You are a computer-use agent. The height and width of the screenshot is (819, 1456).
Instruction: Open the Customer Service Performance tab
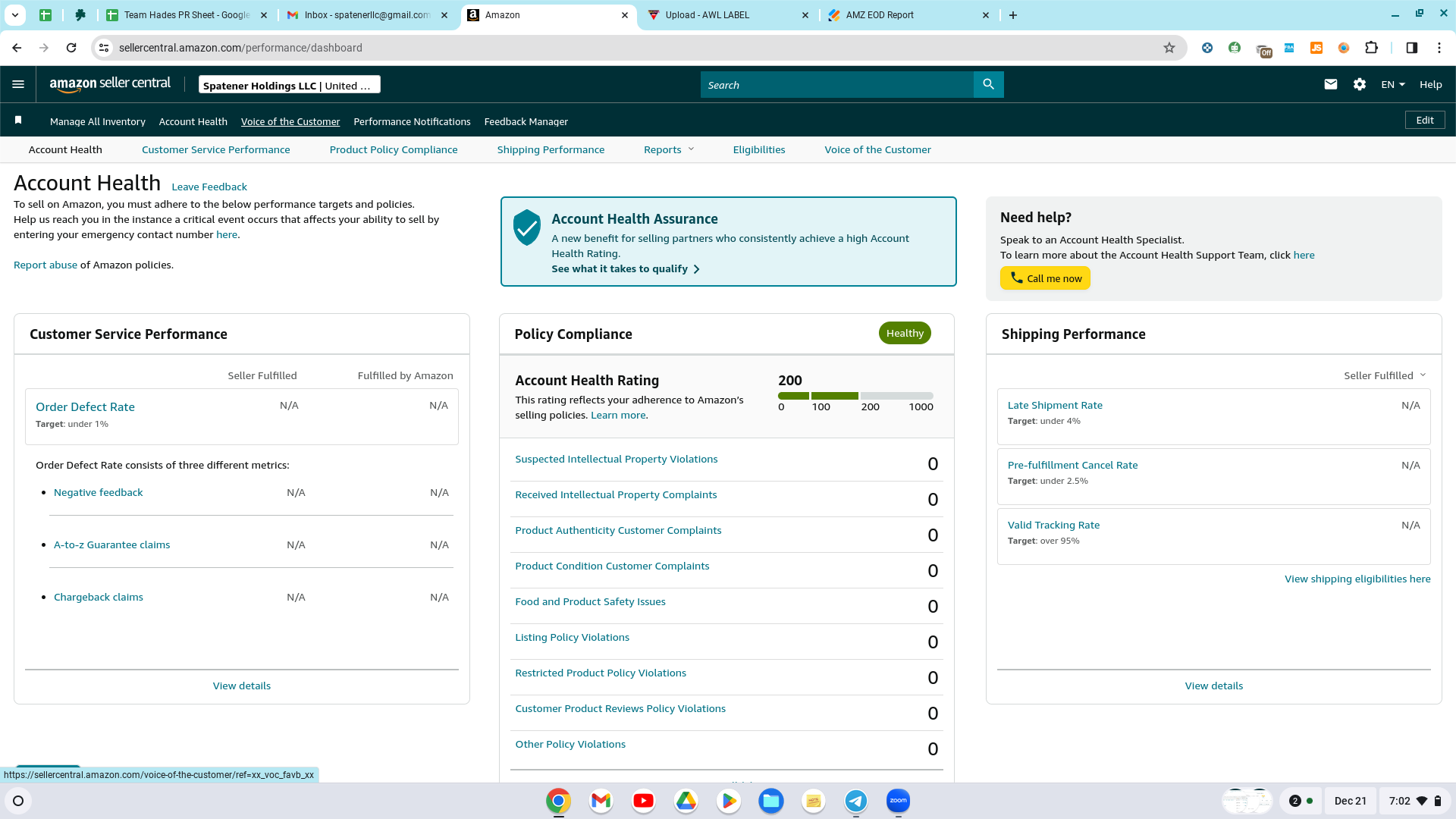point(216,150)
